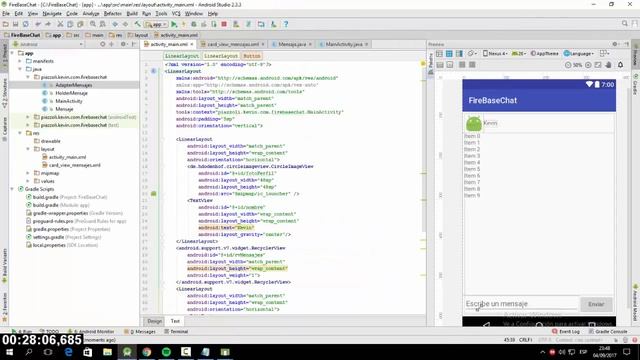Viewport: 640px width, 360px height.
Task: Collapse the app module tree node
Action: (12, 53)
